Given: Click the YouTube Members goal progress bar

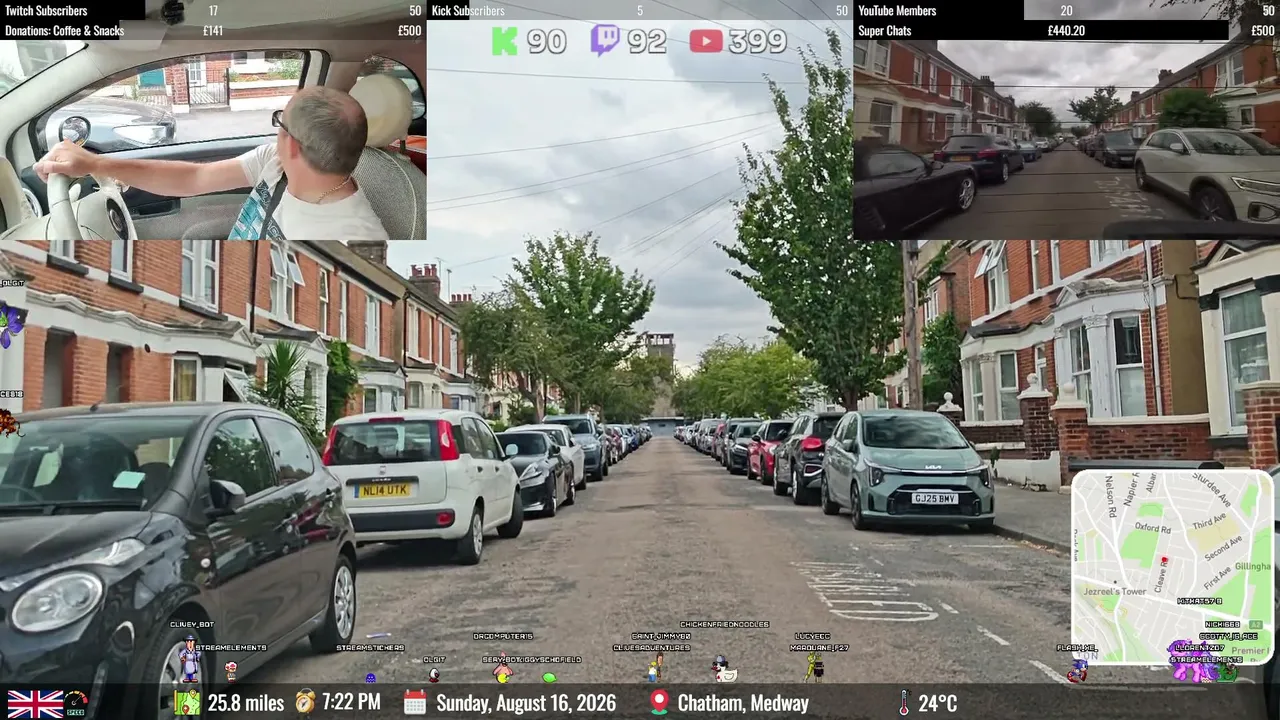Looking at the screenshot, I should 1067,10.
